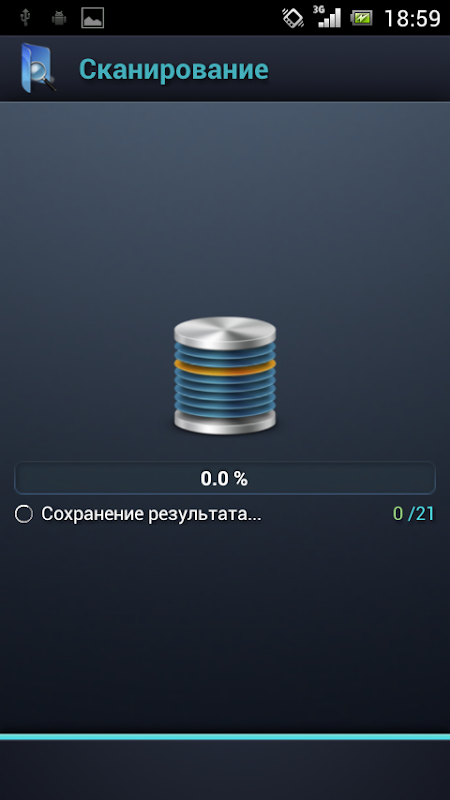Click the cyan divider line at bottom
The width and height of the screenshot is (450, 800).
(x=225, y=737)
